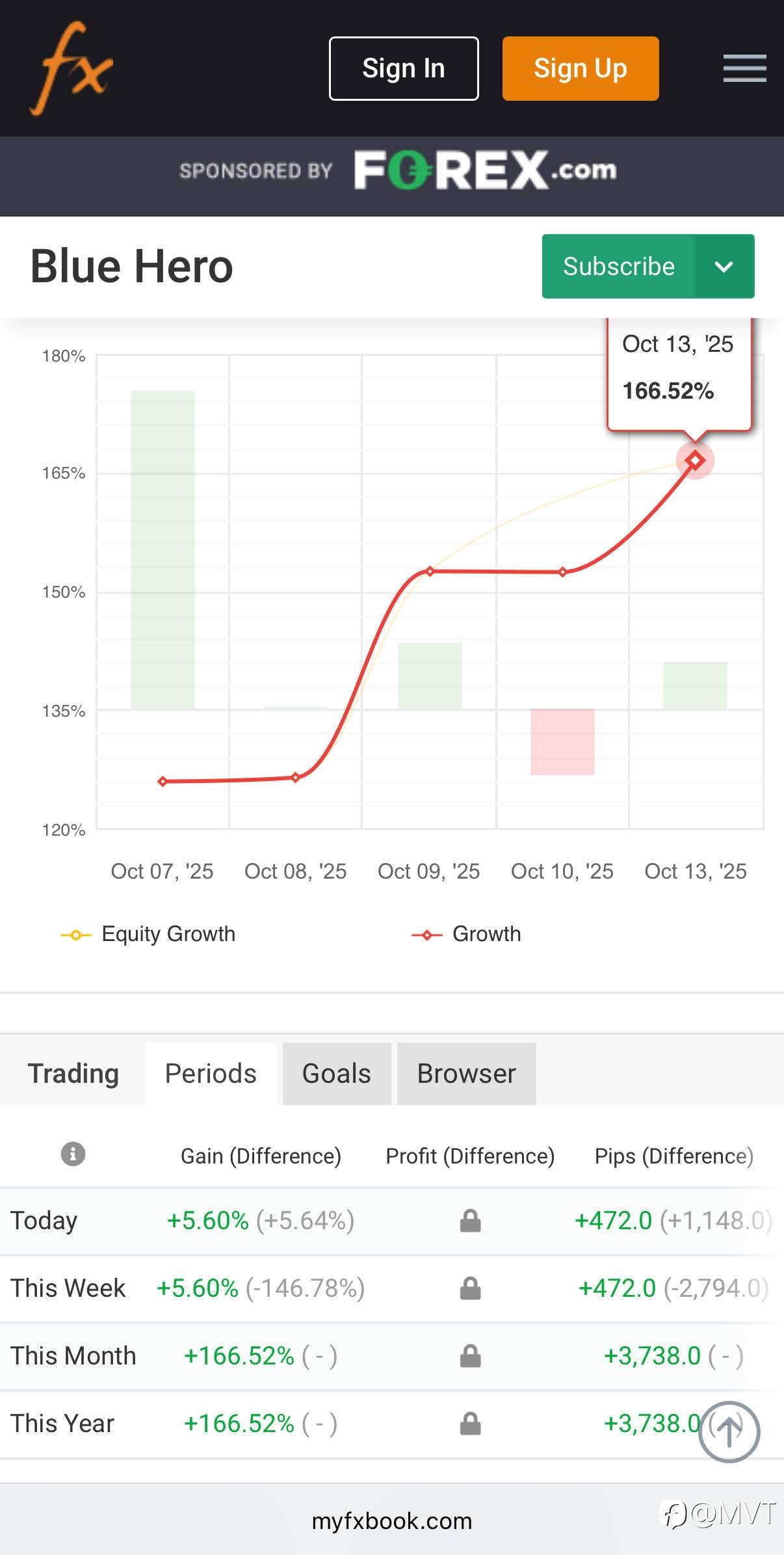The image size is (784, 1555).
Task: Switch to the Goals tab
Action: (x=336, y=1074)
